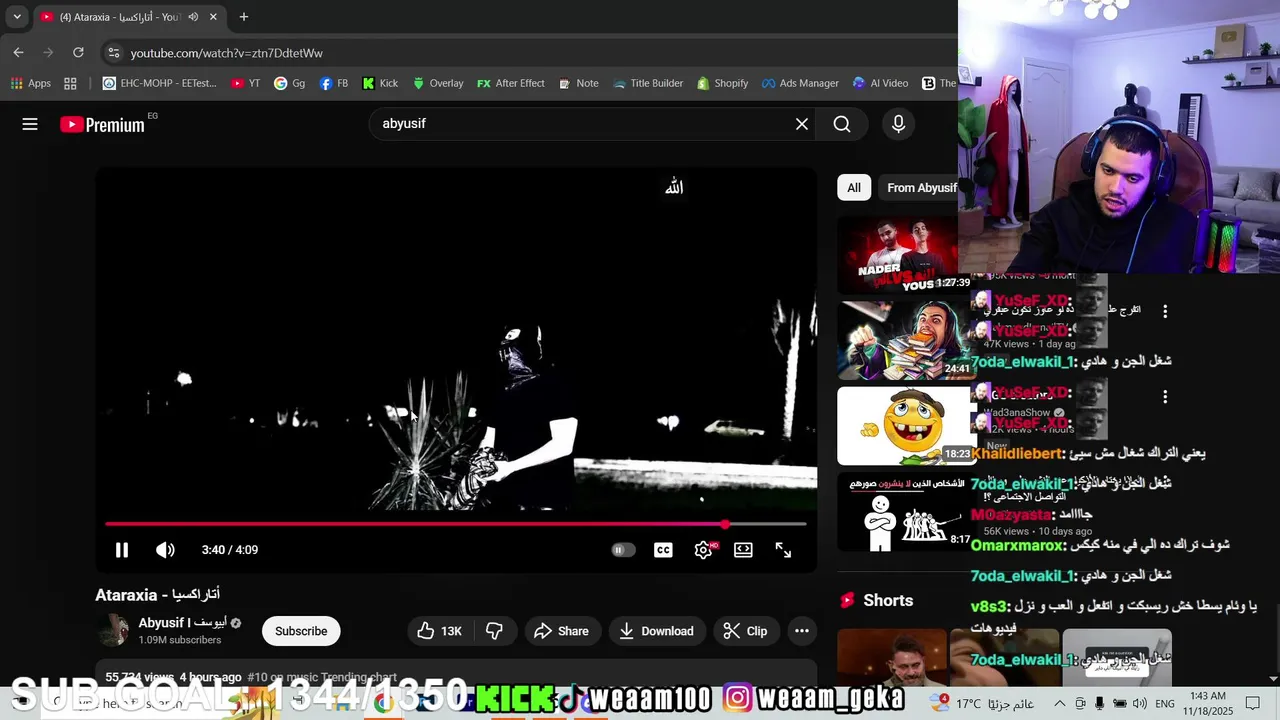Open the 18:23 emoji video thumbnail
The height and width of the screenshot is (720, 1280).
point(905,426)
